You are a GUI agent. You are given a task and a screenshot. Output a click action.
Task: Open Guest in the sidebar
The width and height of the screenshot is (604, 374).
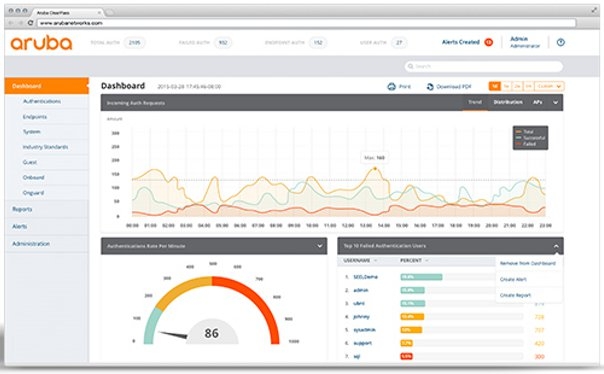30,162
